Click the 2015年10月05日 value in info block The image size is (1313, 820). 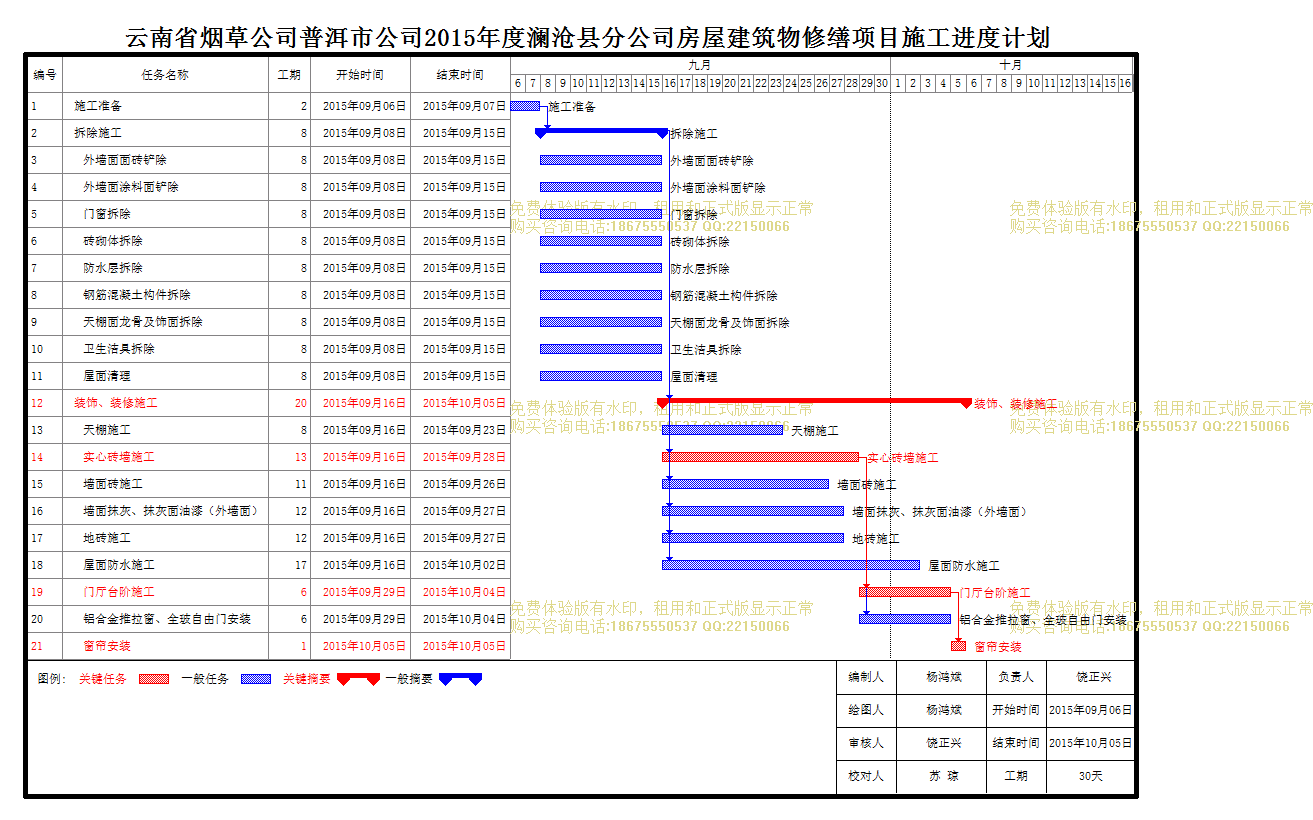1090,743
